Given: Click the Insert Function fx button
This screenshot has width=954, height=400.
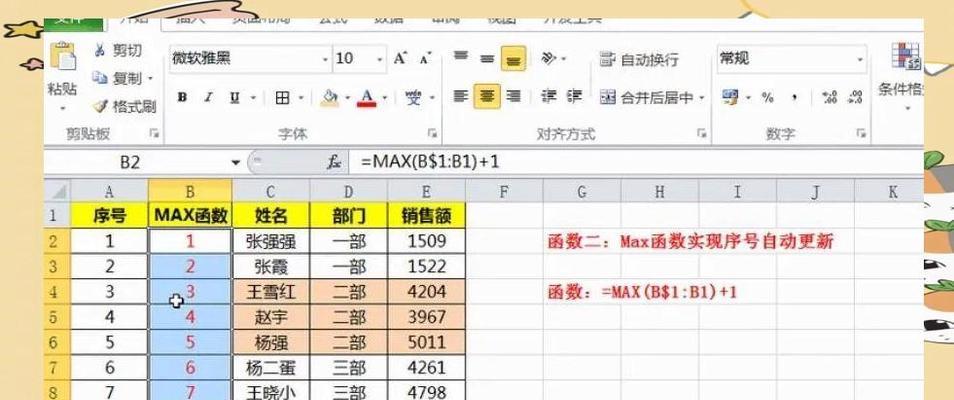Looking at the screenshot, I should tap(334, 162).
